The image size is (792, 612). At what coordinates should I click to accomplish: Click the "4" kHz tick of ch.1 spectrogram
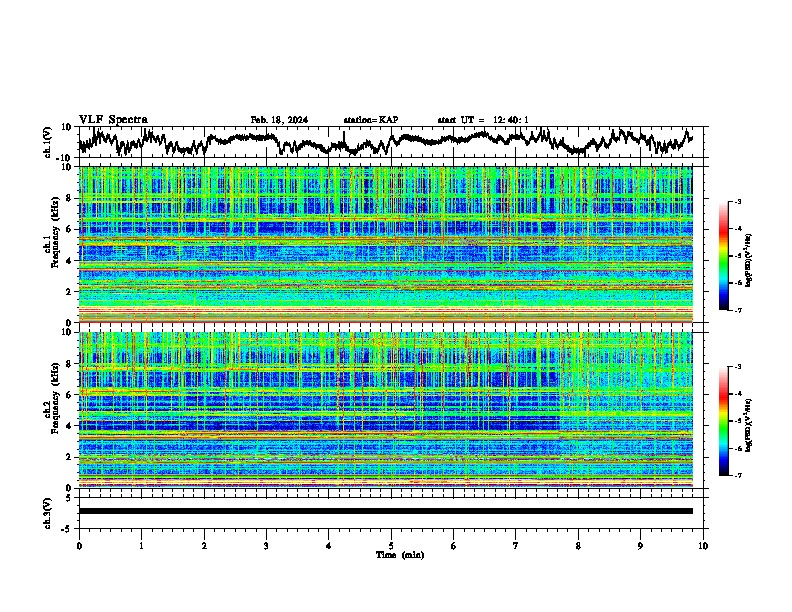(71, 261)
